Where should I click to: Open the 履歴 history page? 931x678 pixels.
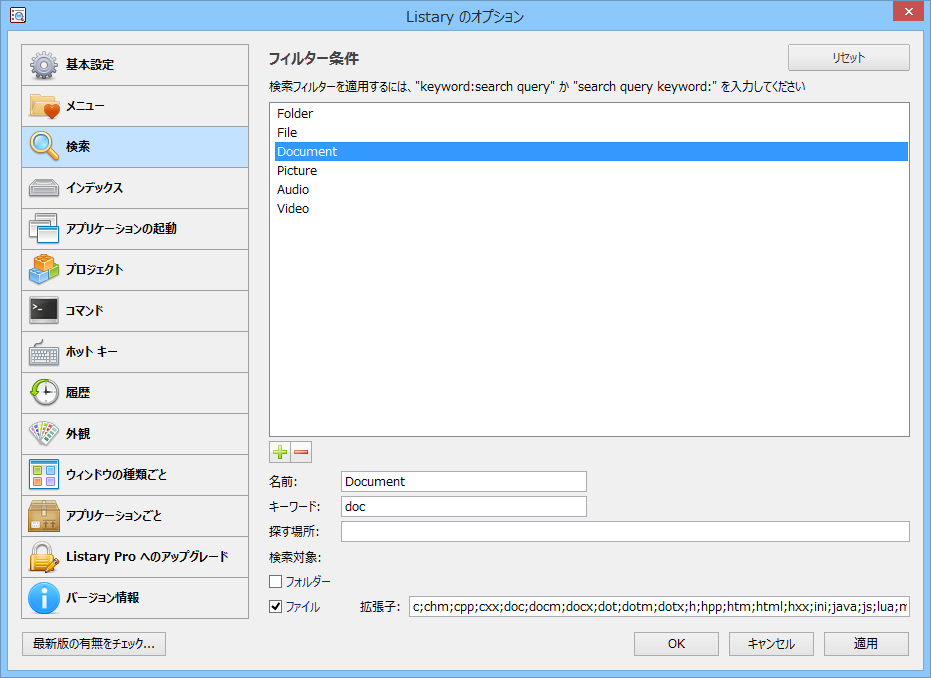(135, 392)
